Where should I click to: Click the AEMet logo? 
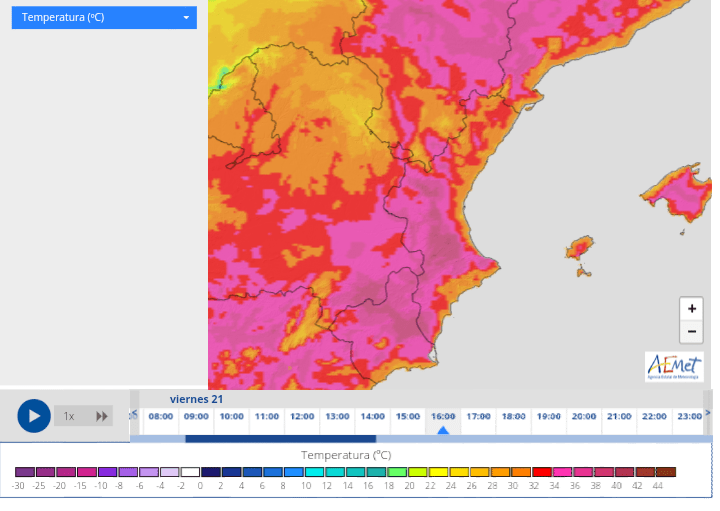674,366
